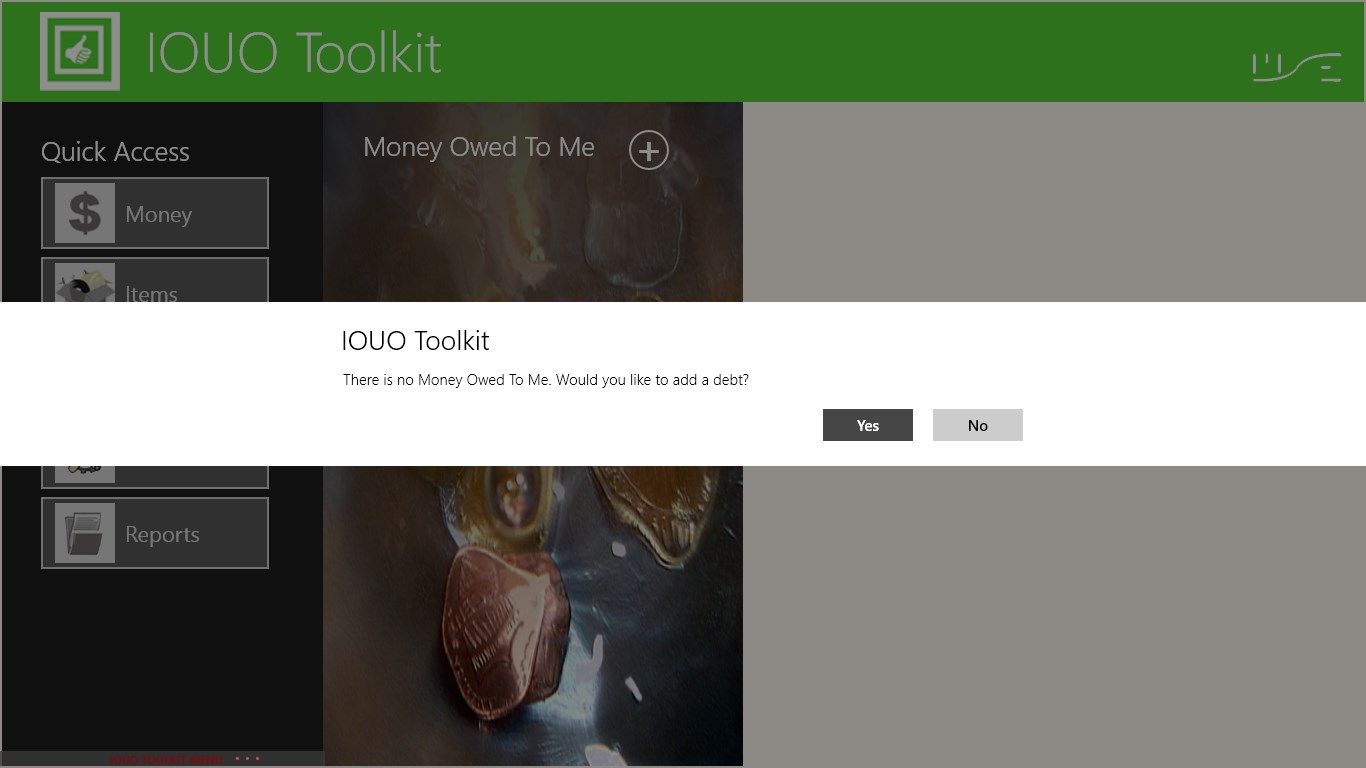Dismiss the prompt by choosing No
This screenshot has height=768, width=1366.
pyautogui.click(x=977, y=425)
